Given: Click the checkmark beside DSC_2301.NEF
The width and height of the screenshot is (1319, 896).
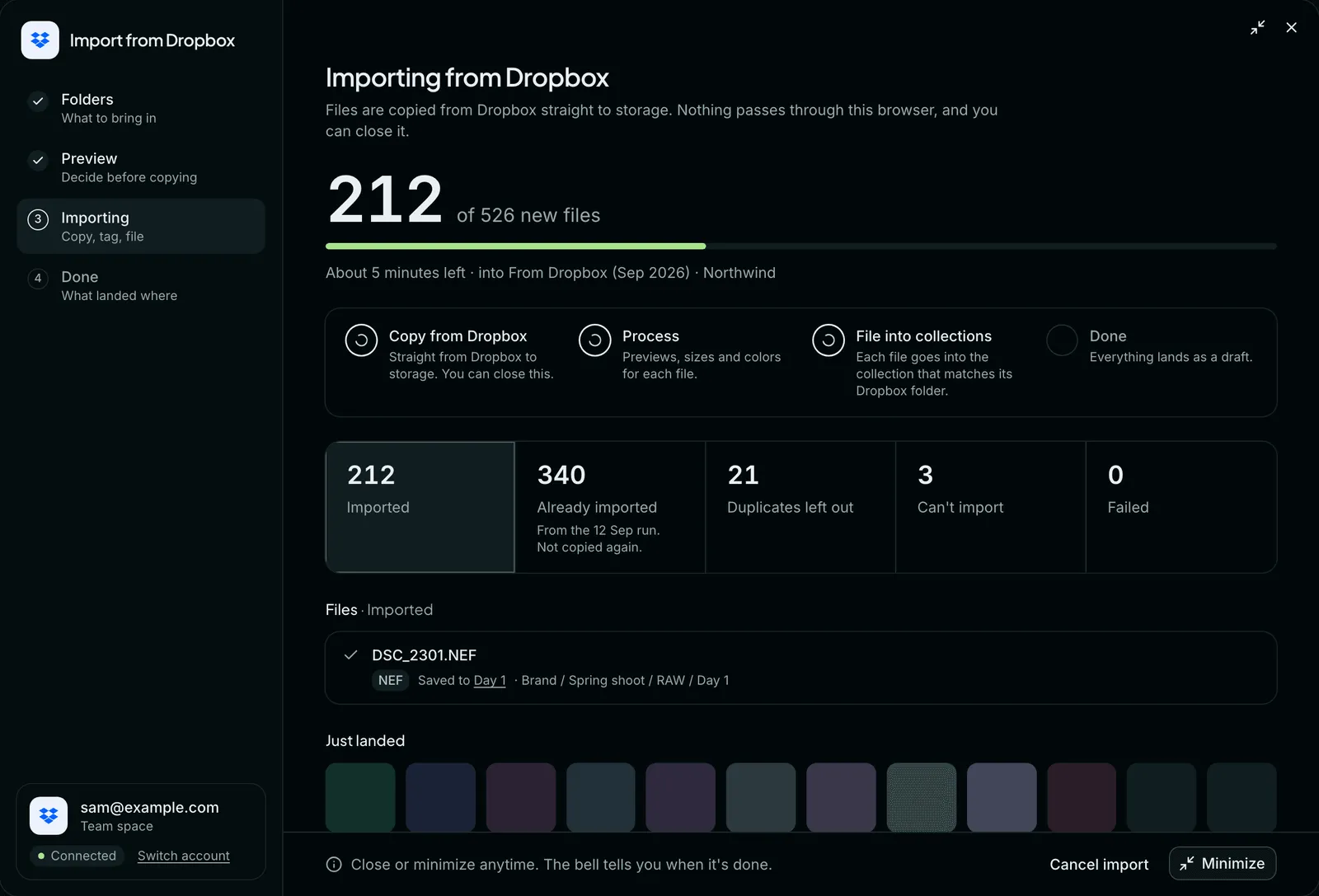Looking at the screenshot, I should [350, 654].
